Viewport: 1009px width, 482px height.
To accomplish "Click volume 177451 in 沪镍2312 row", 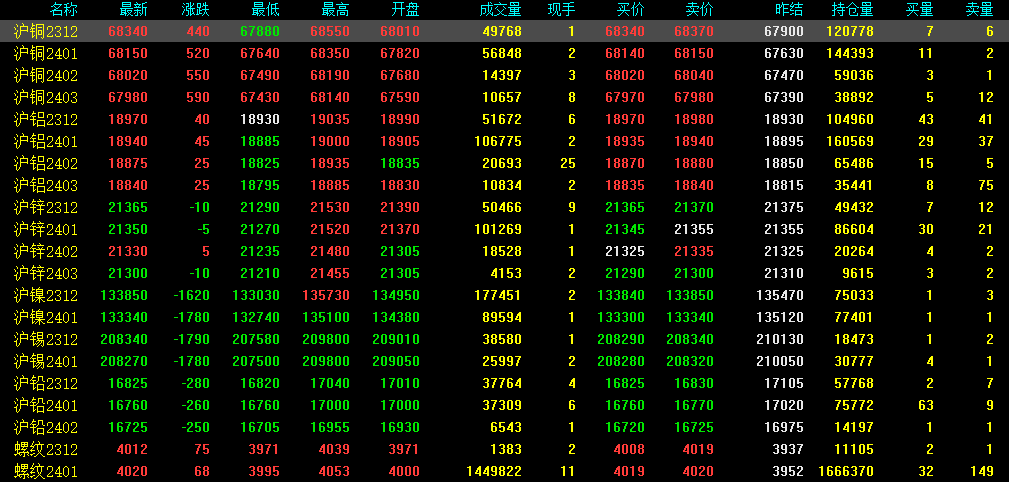I will [x=497, y=295].
